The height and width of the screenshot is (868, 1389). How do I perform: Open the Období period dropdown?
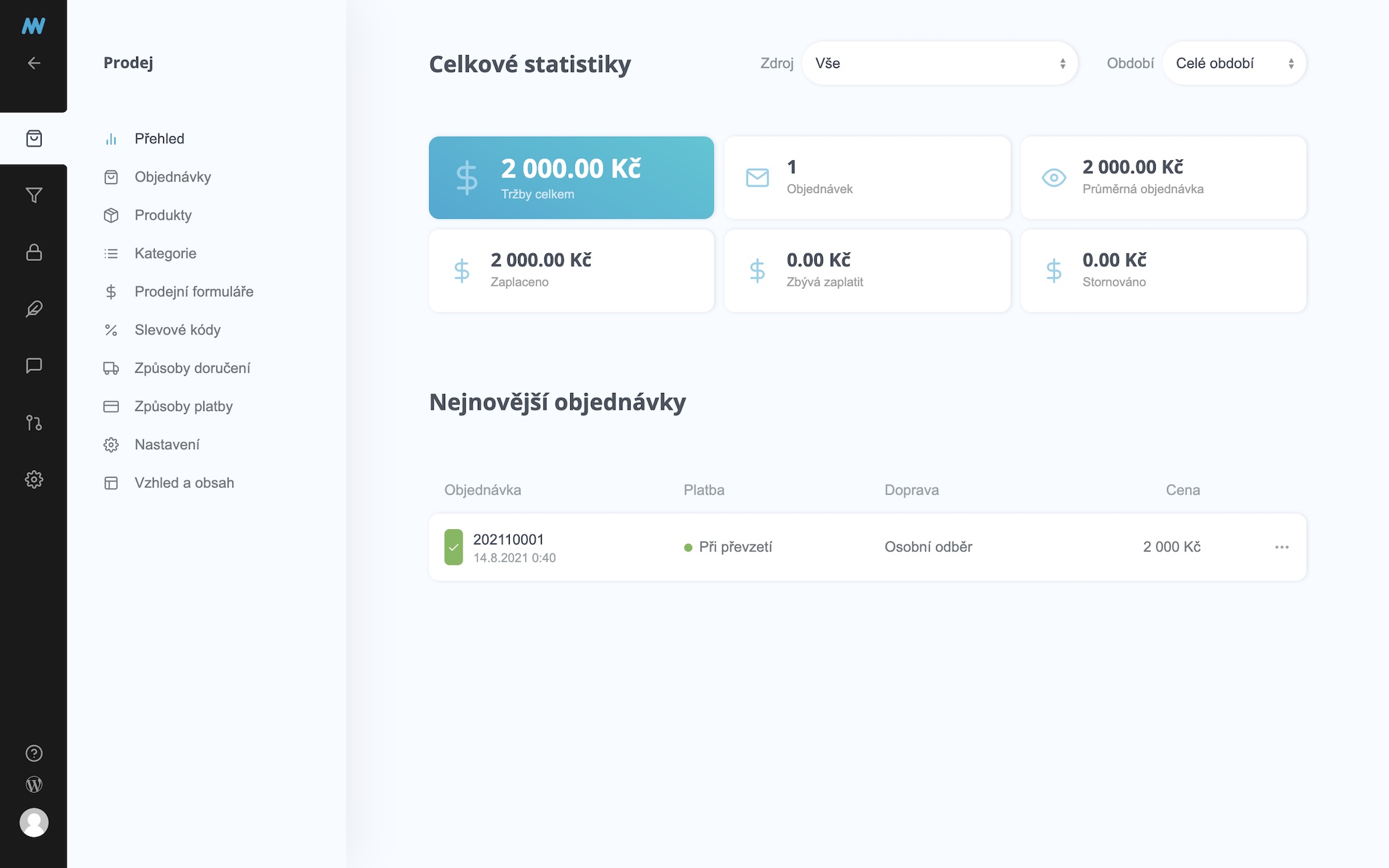pyautogui.click(x=1233, y=63)
